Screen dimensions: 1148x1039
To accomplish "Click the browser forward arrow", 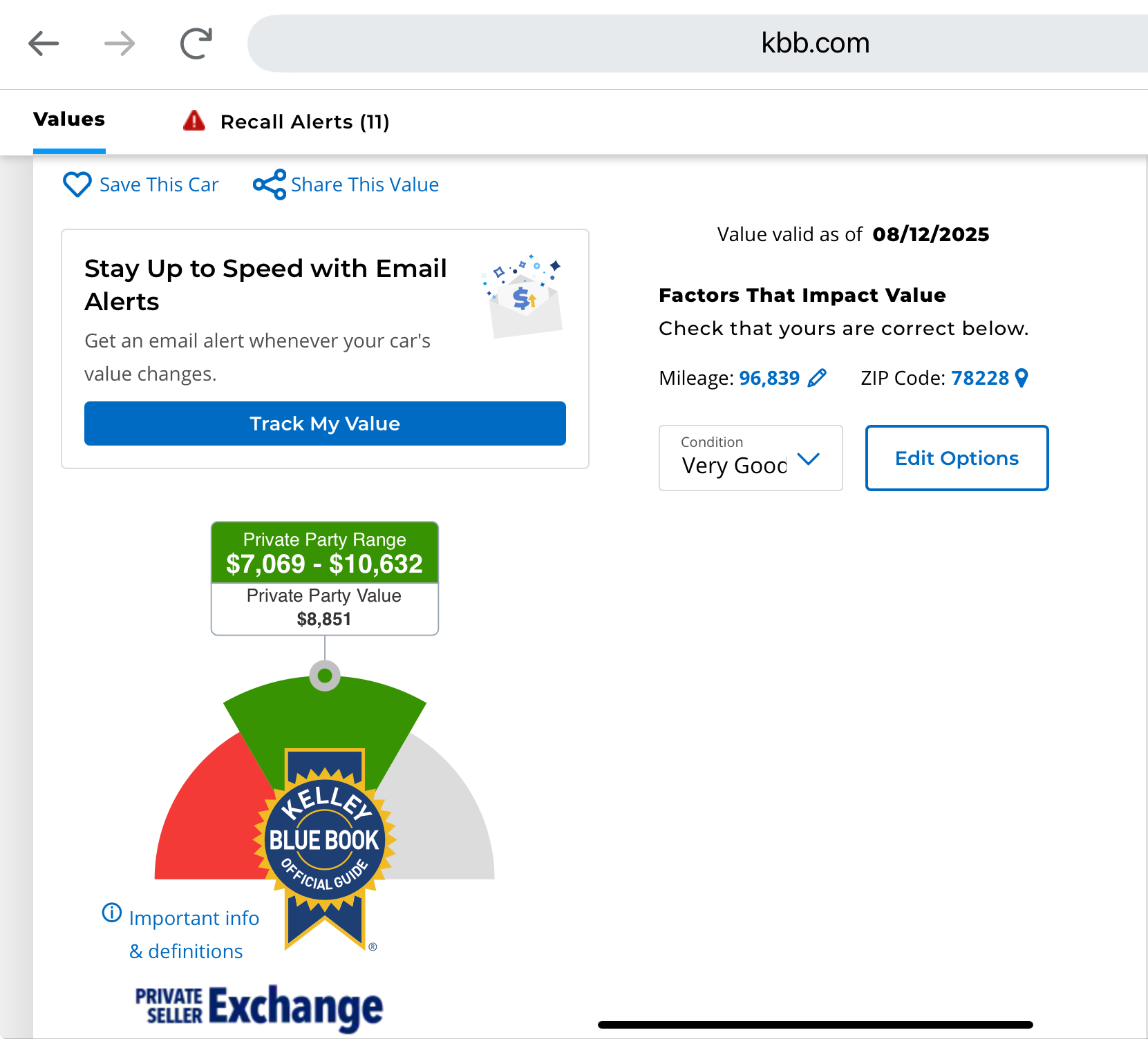I will 120,44.
